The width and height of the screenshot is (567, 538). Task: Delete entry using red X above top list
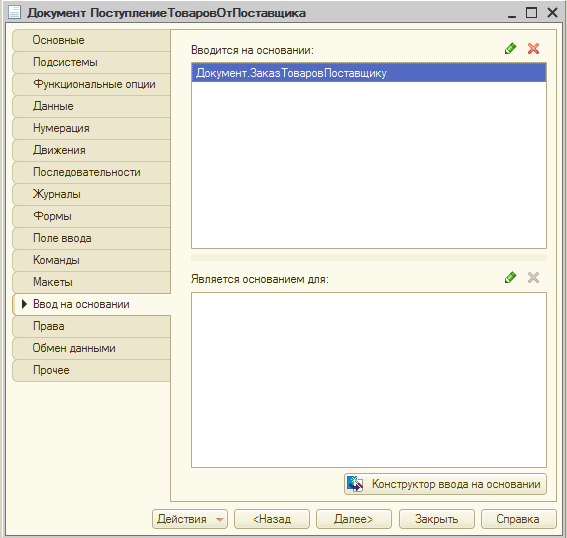(x=533, y=48)
